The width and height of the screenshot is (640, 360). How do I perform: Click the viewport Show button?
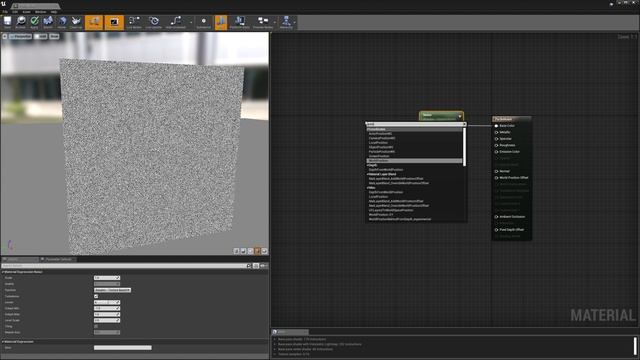tap(54, 36)
